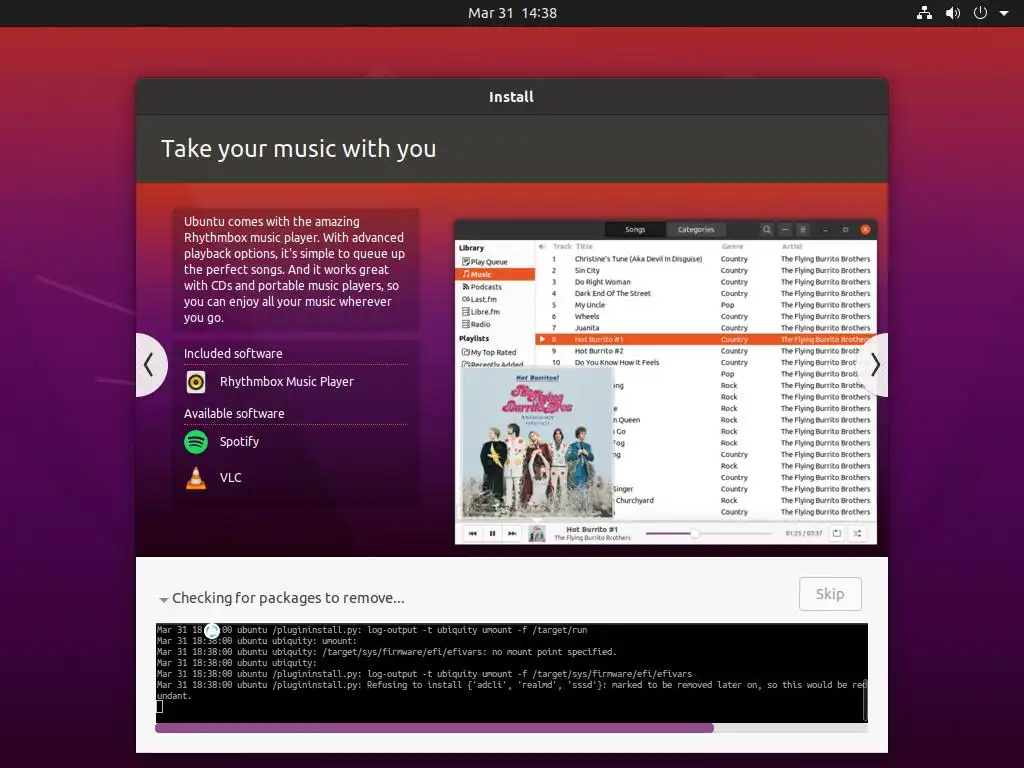The width and height of the screenshot is (1024, 768).
Task: Click the Skip button
Action: tap(830, 594)
